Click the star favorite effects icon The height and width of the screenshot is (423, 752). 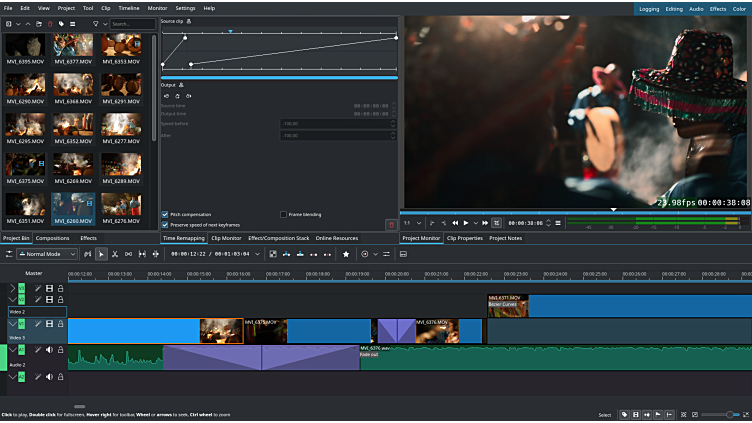(346, 254)
